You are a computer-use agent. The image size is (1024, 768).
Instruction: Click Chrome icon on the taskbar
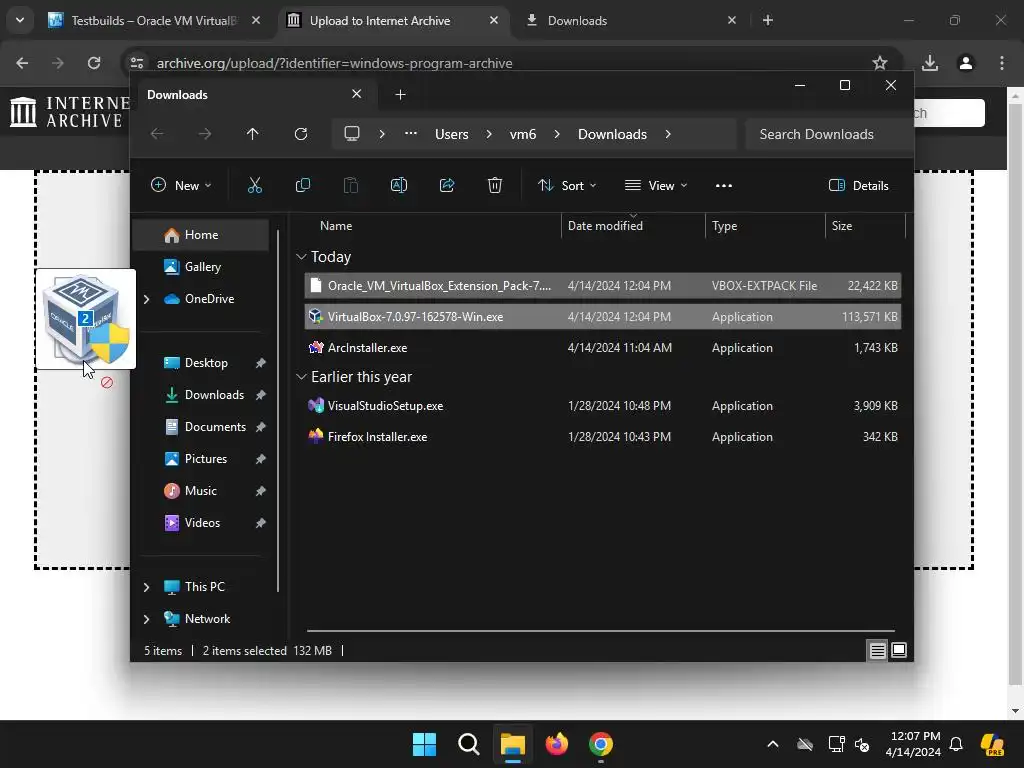(601, 744)
